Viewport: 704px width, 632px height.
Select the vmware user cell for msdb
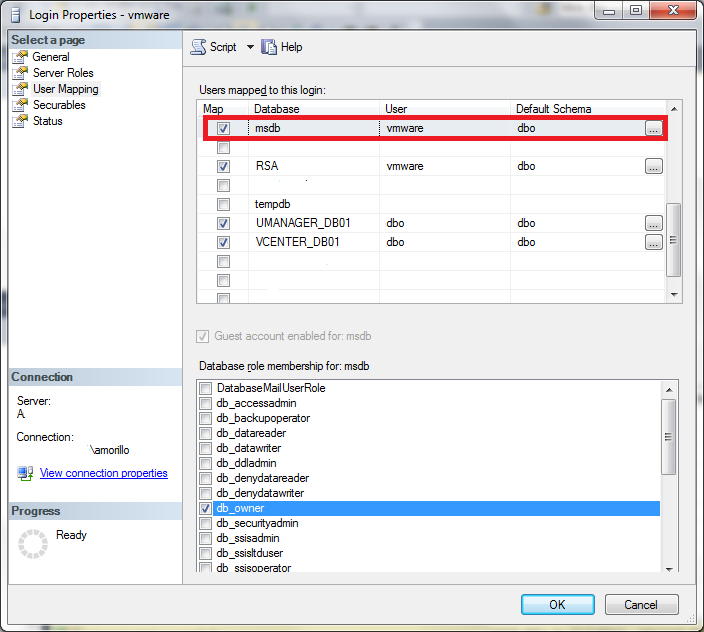pos(445,128)
